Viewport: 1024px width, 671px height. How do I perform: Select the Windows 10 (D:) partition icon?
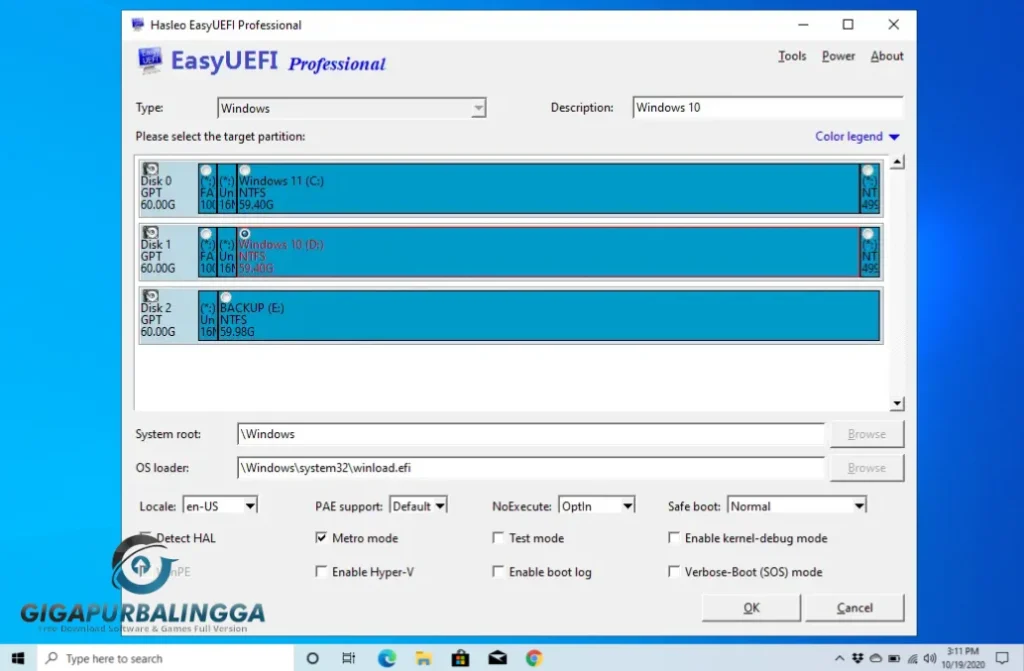[245, 233]
